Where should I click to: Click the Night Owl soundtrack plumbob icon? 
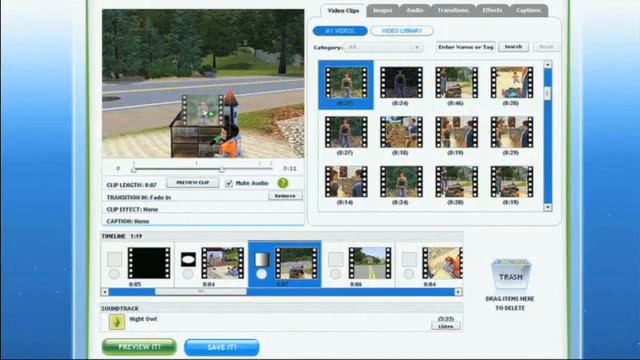tap(117, 322)
